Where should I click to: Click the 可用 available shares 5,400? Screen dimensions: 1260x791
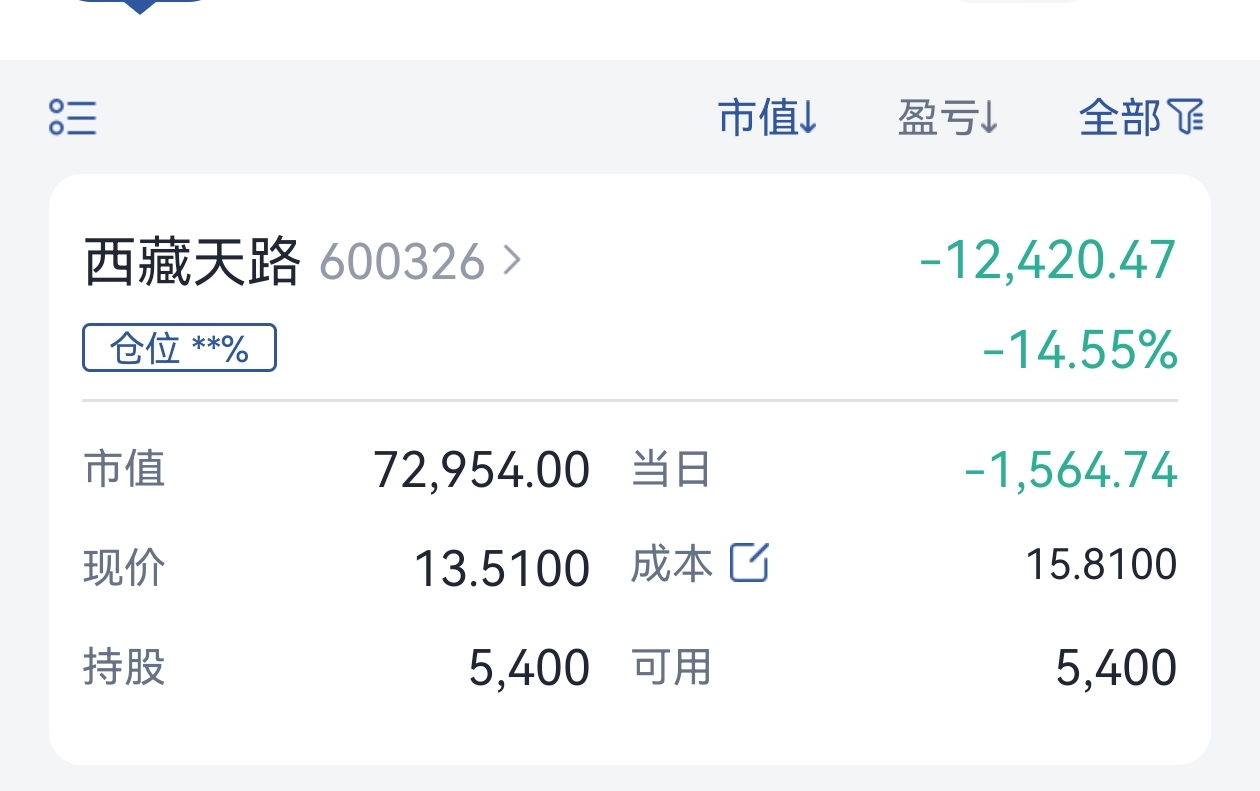click(x=1116, y=667)
